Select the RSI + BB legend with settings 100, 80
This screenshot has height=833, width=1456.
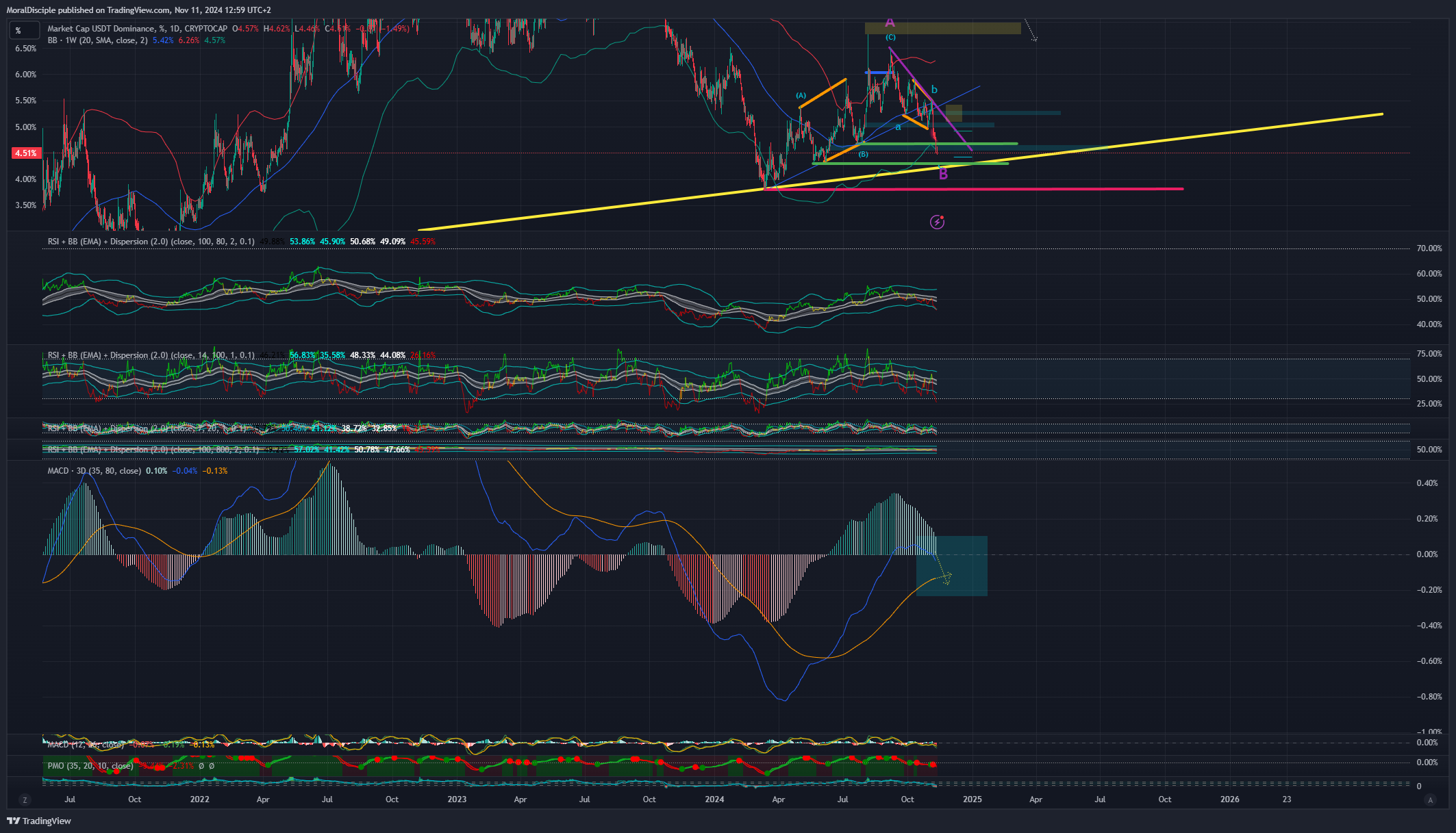[x=151, y=242]
